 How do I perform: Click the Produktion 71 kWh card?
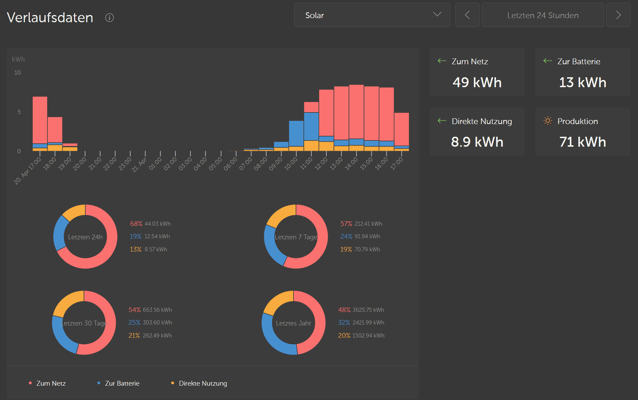click(581, 132)
